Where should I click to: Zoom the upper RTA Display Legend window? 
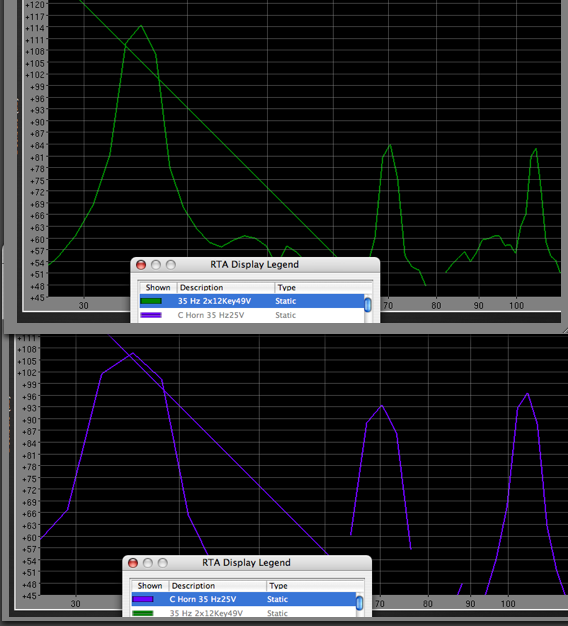(x=171, y=265)
